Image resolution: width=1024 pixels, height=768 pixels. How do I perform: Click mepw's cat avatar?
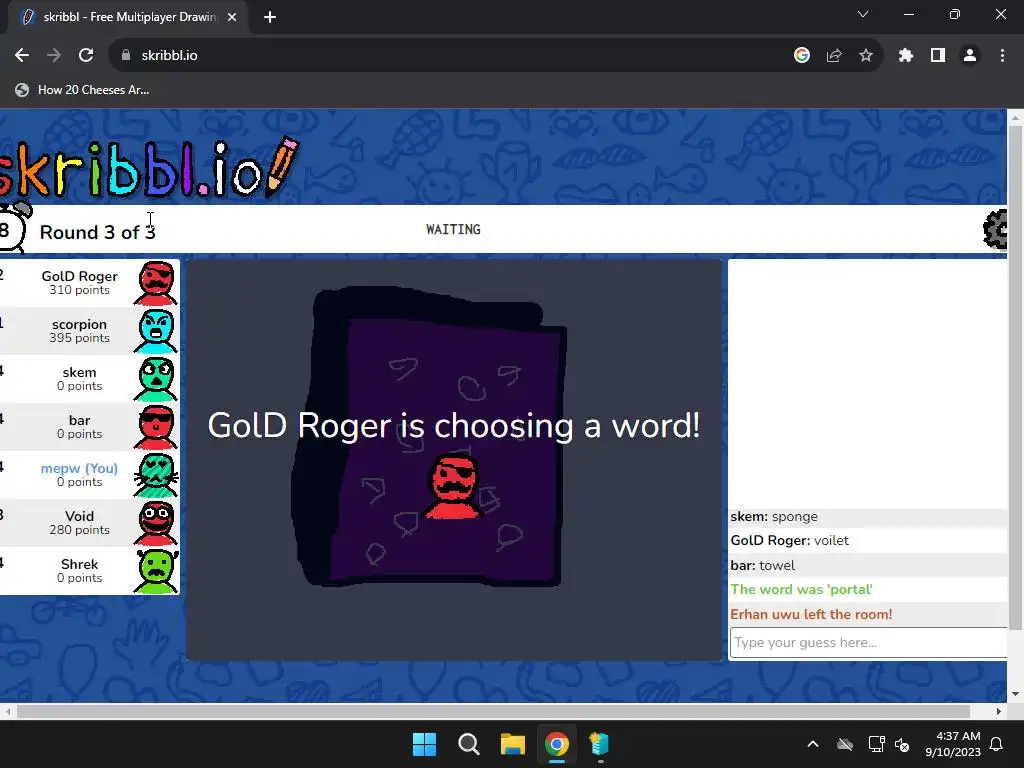(x=157, y=475)
